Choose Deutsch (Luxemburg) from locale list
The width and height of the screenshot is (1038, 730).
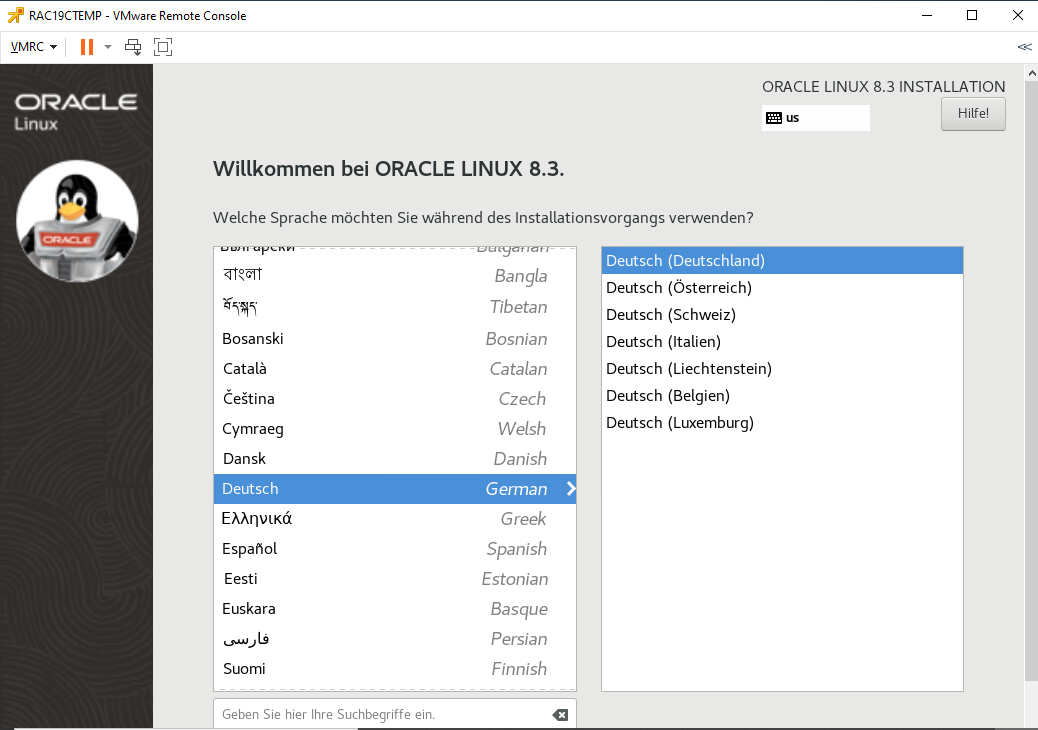[679, 423]
